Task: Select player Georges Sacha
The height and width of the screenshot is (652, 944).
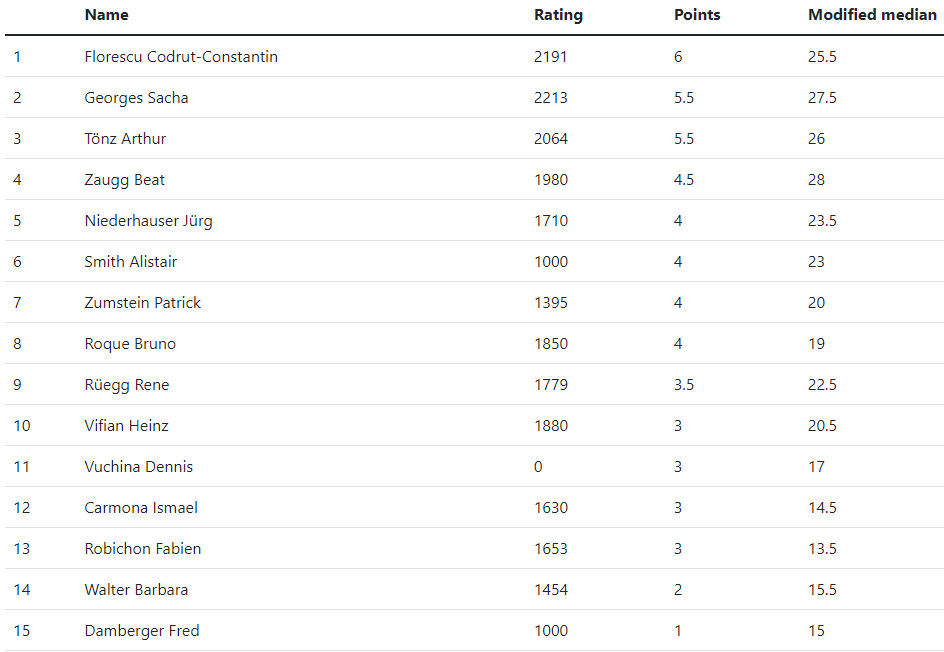Action: click(136, 98)
